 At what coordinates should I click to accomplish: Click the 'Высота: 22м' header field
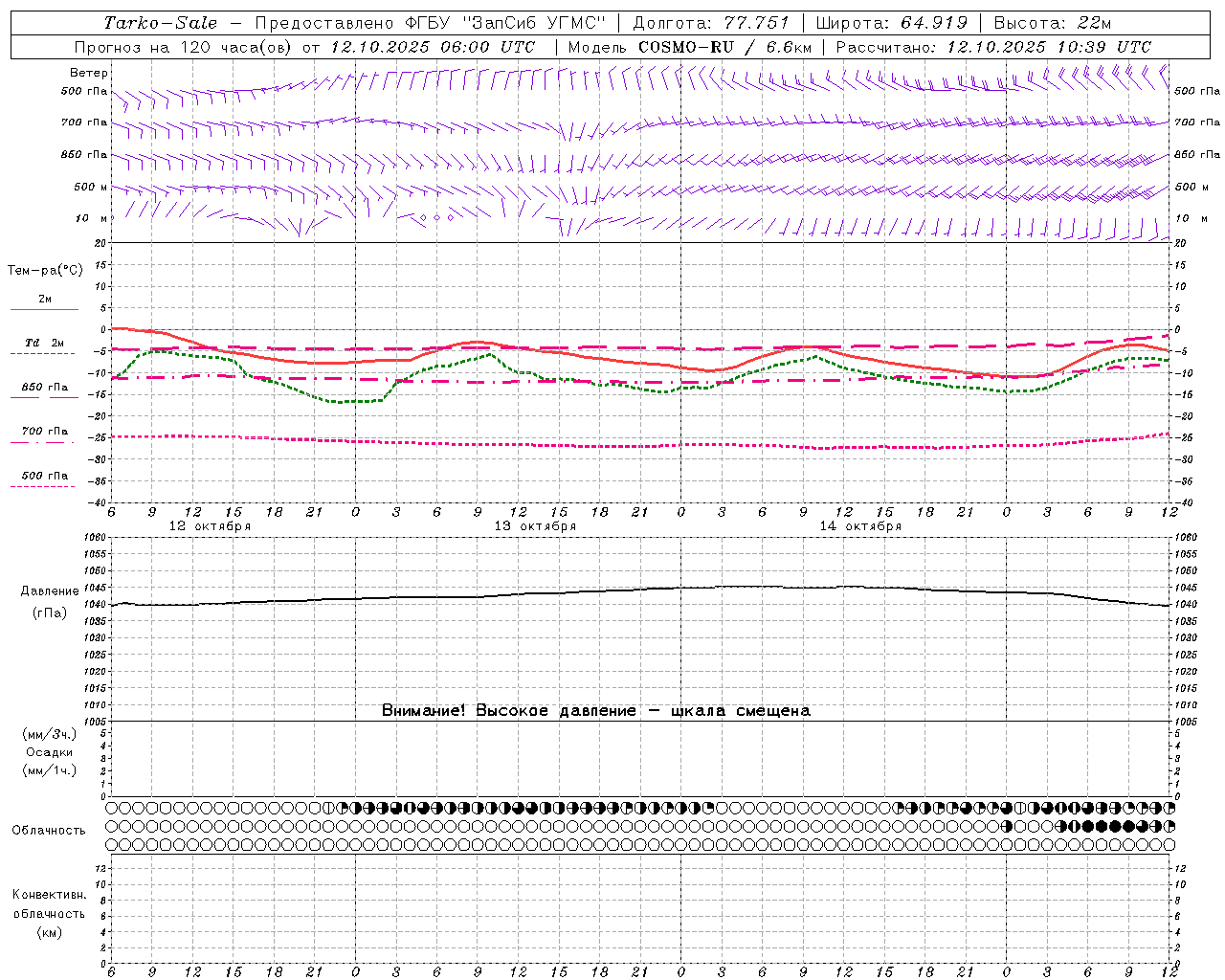pyautogui.click(x=1053, y=23)
